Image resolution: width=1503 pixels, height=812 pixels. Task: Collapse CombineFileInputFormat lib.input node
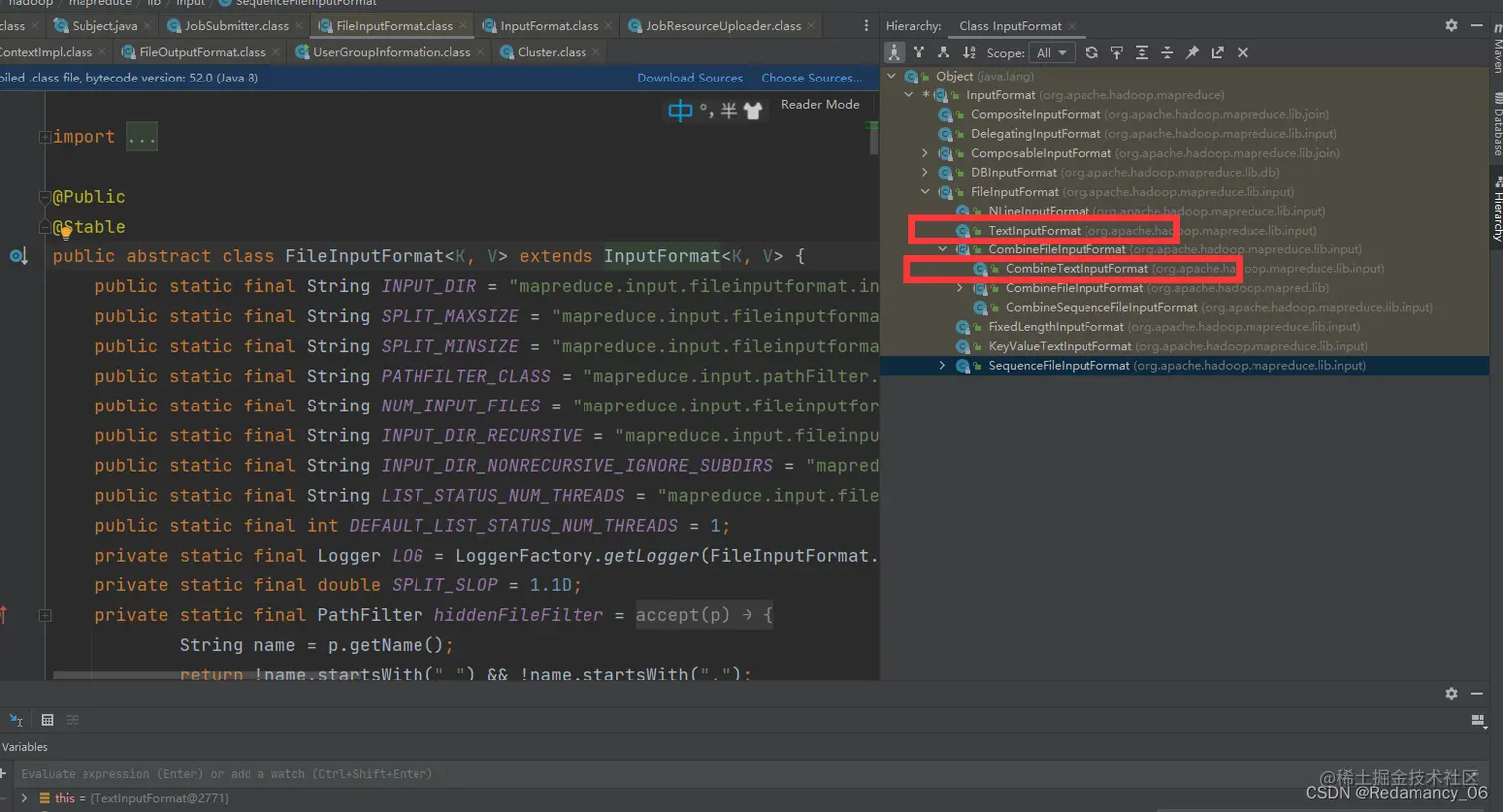943,249
